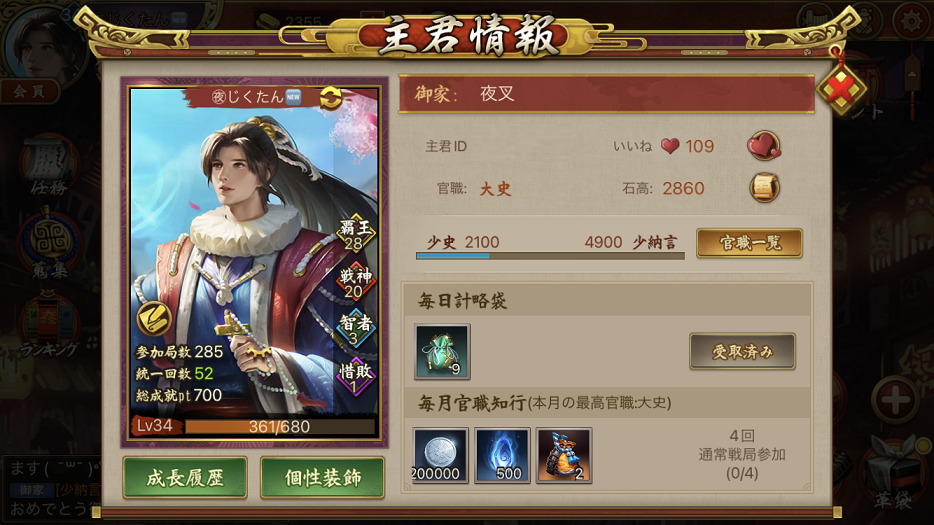Image resolution: width=934 pixels, height=525 pixels.
Task: Click the 覇王 28 title badge
Action: pos(356,234)
